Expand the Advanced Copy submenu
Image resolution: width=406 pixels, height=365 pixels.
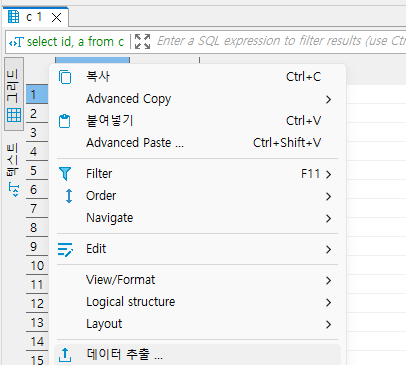pos(329,99)
